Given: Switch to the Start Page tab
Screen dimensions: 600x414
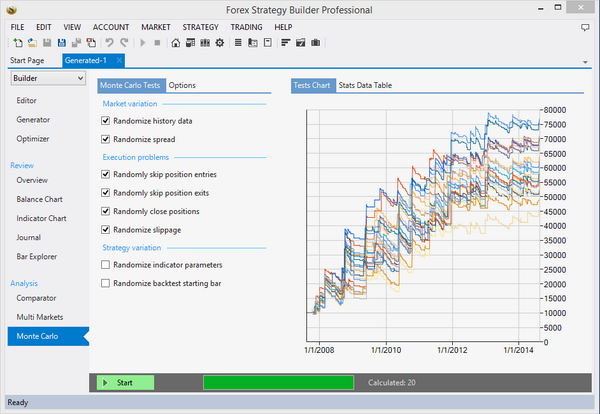Looking at the screenshot, I should pos(27,60).
